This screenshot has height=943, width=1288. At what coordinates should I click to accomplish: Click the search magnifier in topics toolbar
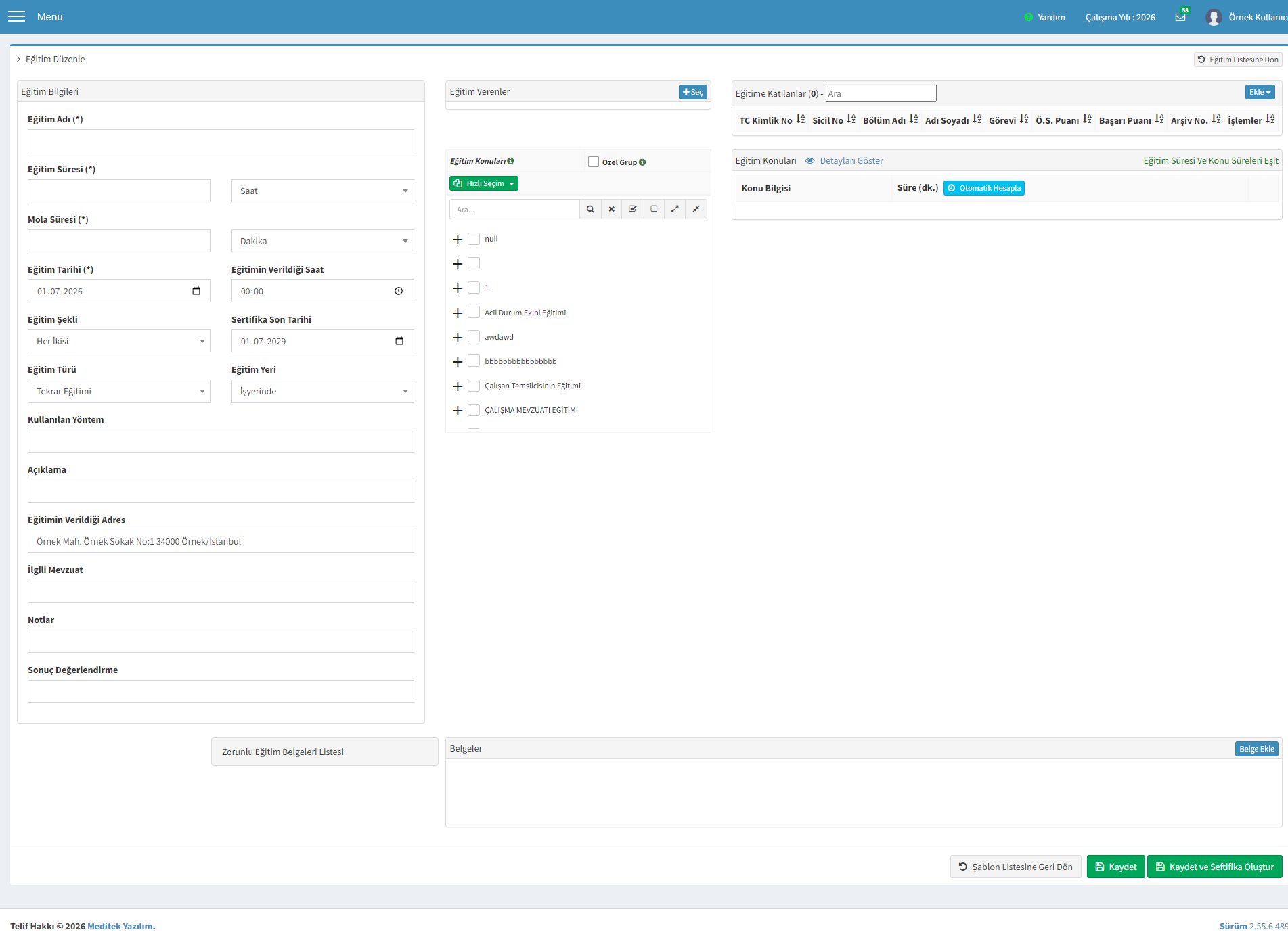tap(590, 209)
